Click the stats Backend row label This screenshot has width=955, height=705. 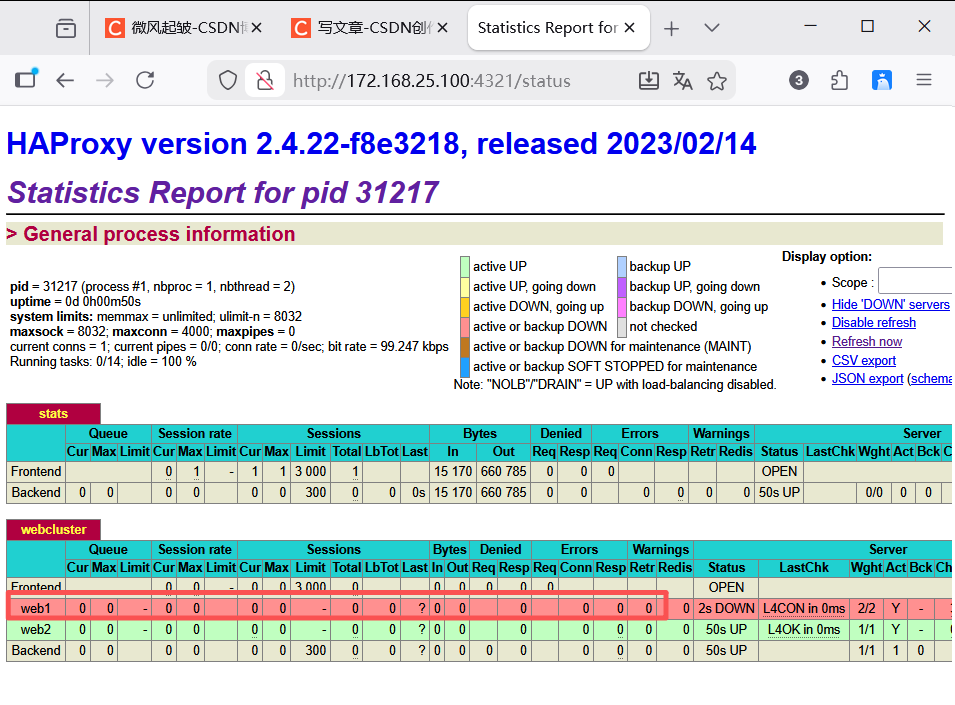pyautogui.click(x=36, y=492)
